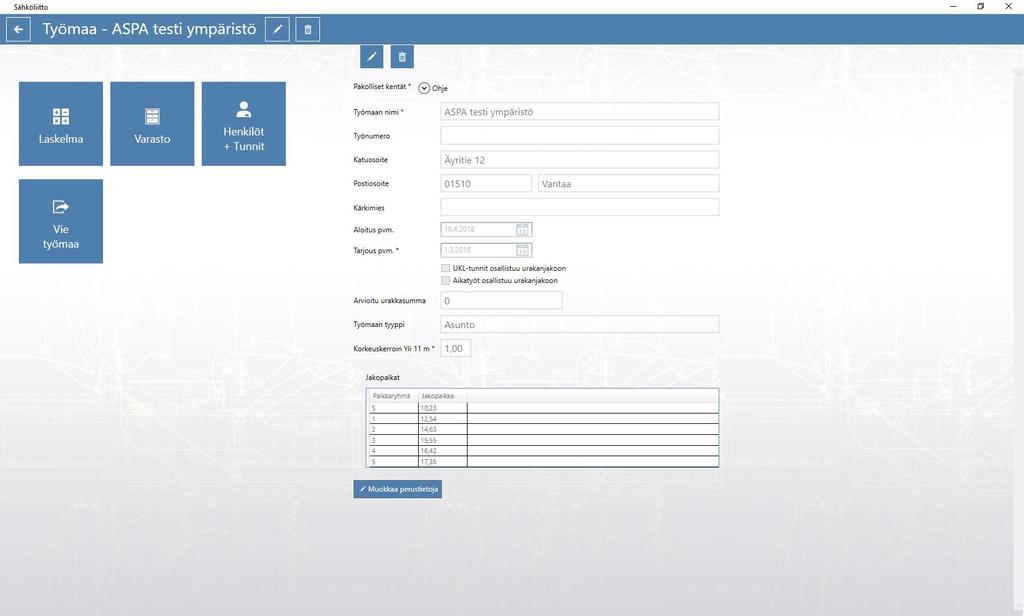The width and height of the screenshot is (1024, 616).
Task: Toggle UKL-tunnit osallistuu urakanjakoon checkbox
Action: tap(445, 268)
